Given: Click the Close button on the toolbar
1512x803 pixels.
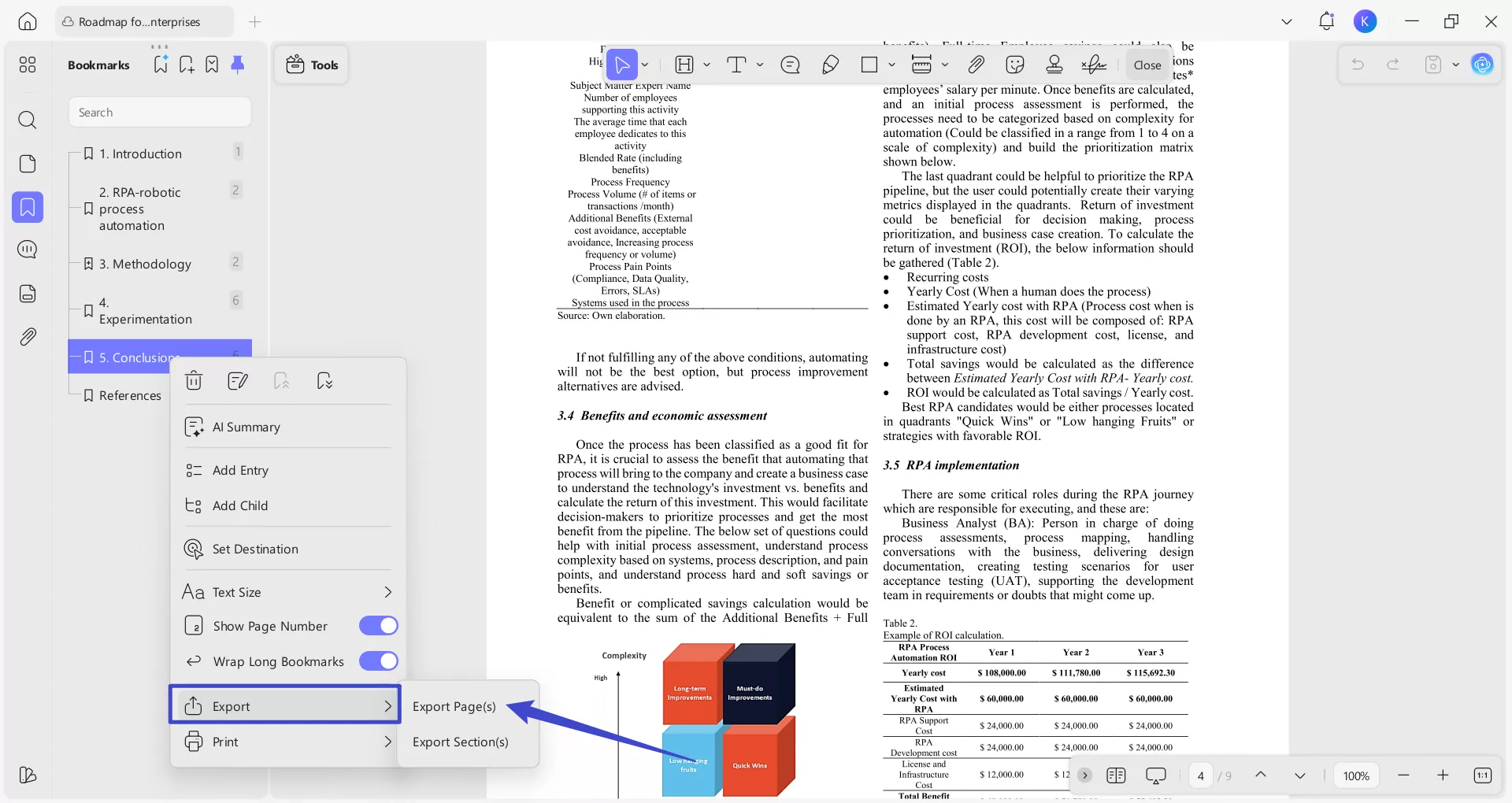Looking at the screenshot, I should coord(1147,65).
